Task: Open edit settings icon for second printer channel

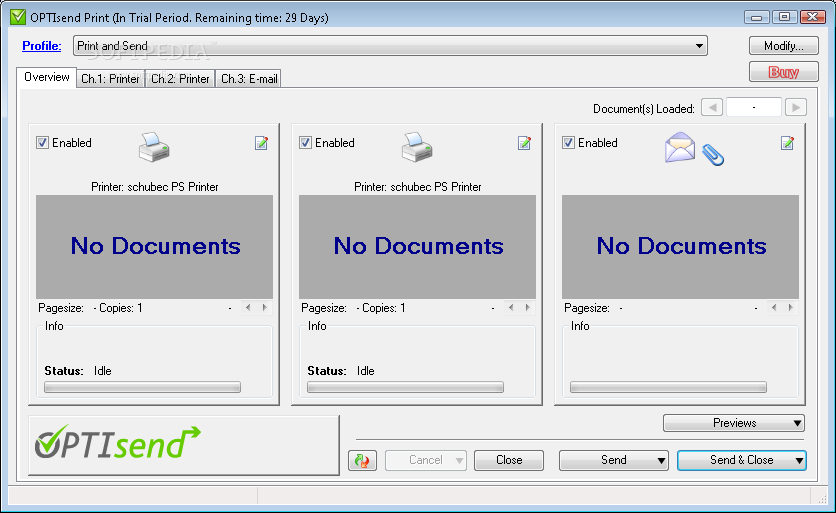Action: [524, 143]
